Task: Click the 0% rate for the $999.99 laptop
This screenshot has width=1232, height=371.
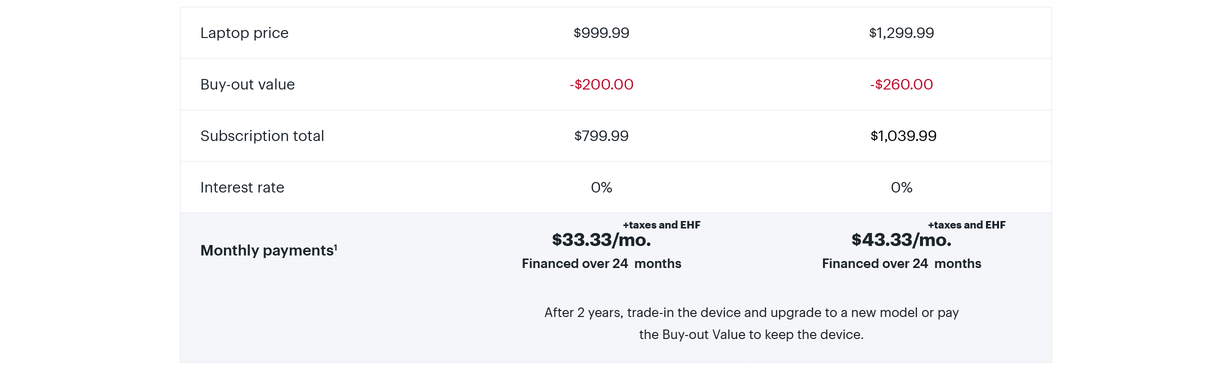Action: point(601,188)
